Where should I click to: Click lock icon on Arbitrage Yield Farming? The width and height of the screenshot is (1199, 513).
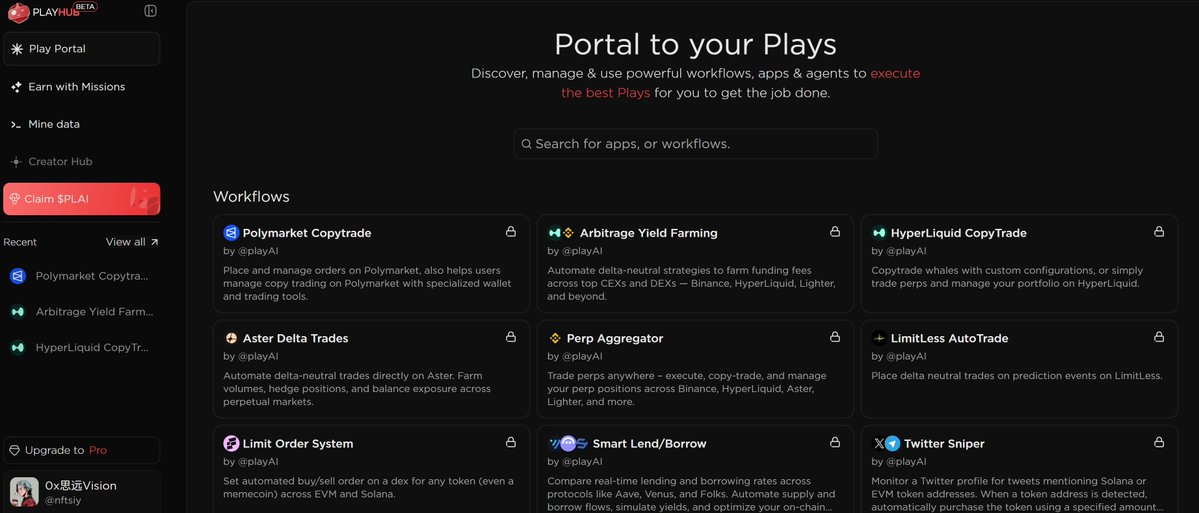pos(835,232)
